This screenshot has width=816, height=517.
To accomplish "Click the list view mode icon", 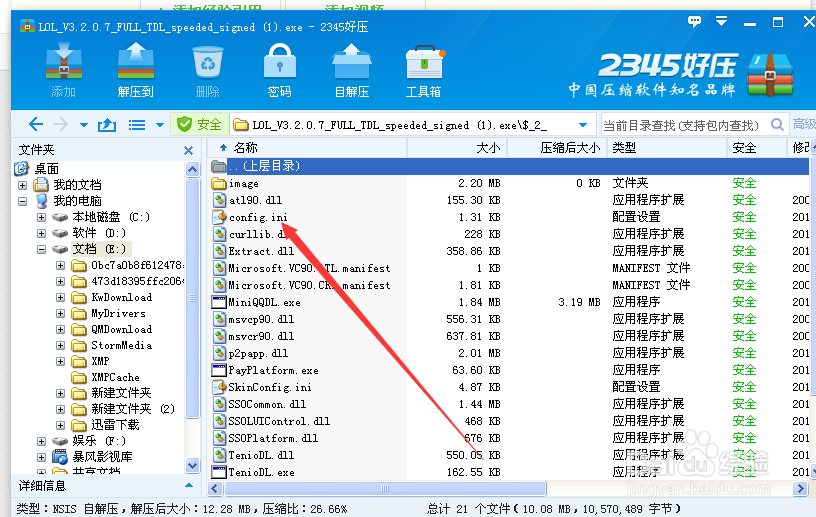I will pos(137,125).
